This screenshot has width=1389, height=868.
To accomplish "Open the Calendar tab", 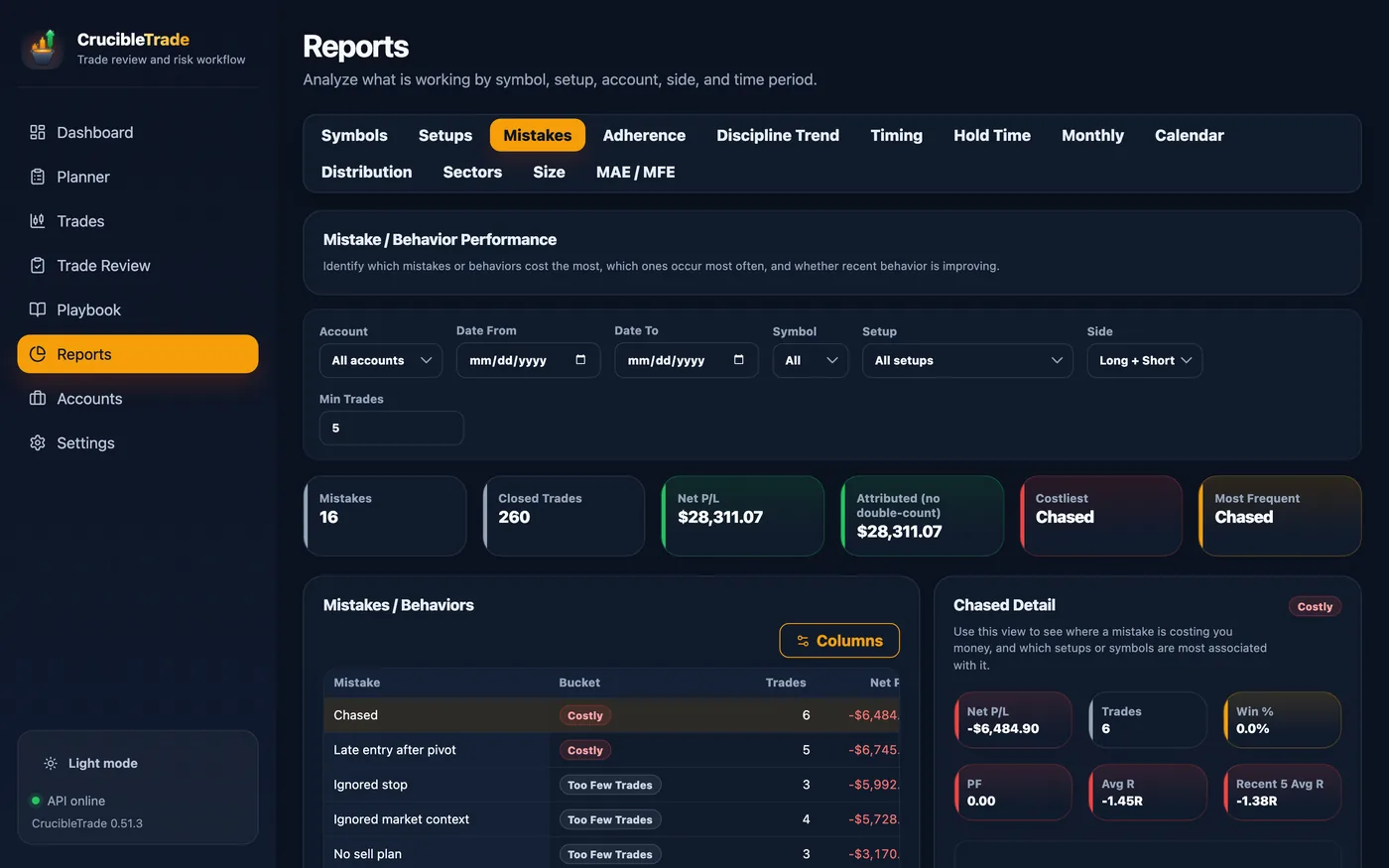I will pyautogui.click(x=1189, y=135).
